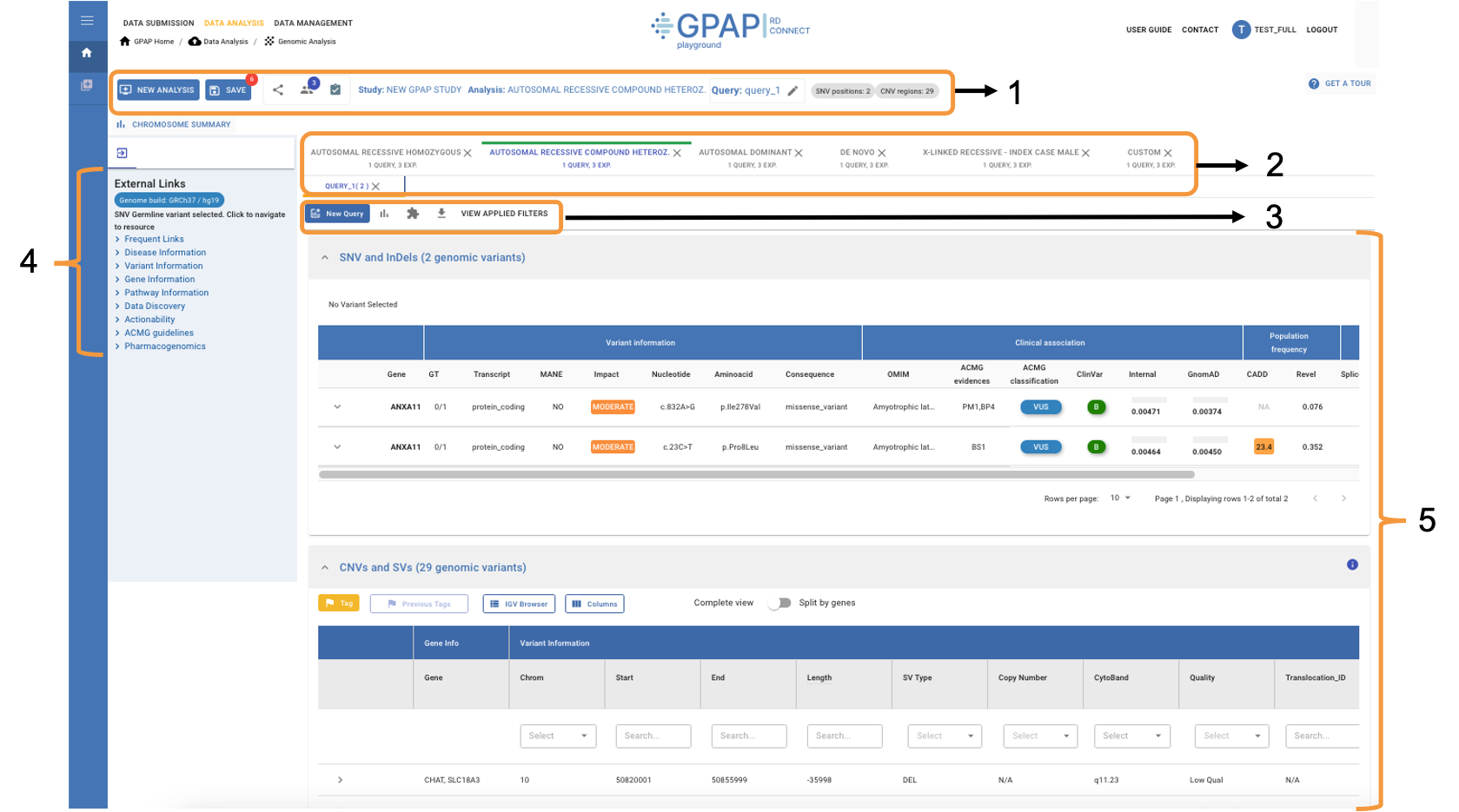
Task: Select the puzzle piece icon in query toolbar
Action: (413, 214)
